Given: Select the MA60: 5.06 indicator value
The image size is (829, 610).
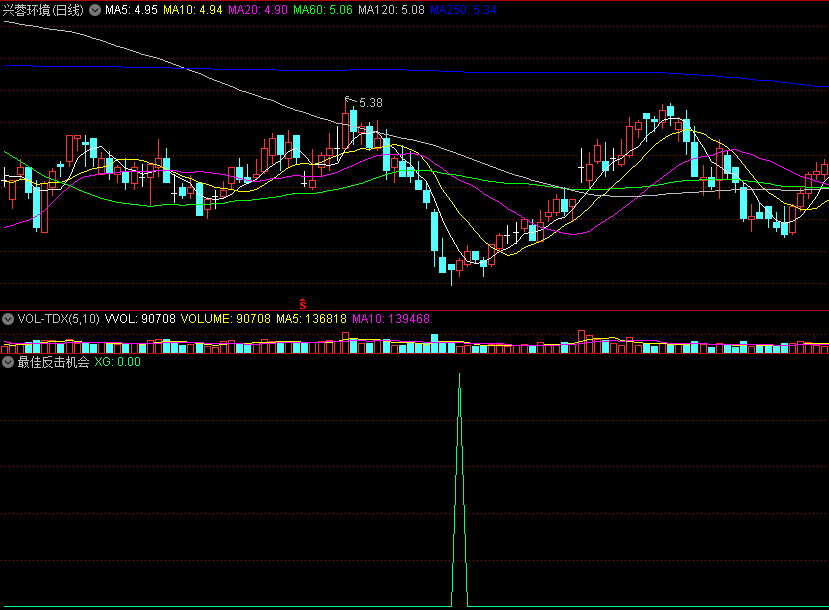Looking at the screenshot, I should click(323, 10).
